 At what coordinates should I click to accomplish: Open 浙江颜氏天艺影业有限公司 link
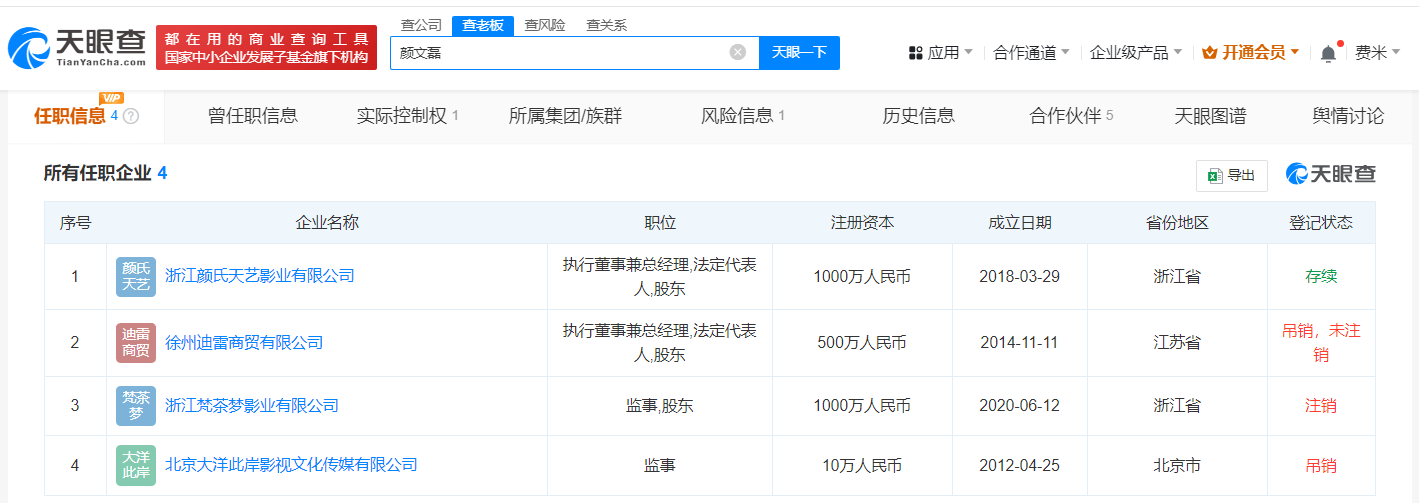pyautogui.click(x=260, y=276)
